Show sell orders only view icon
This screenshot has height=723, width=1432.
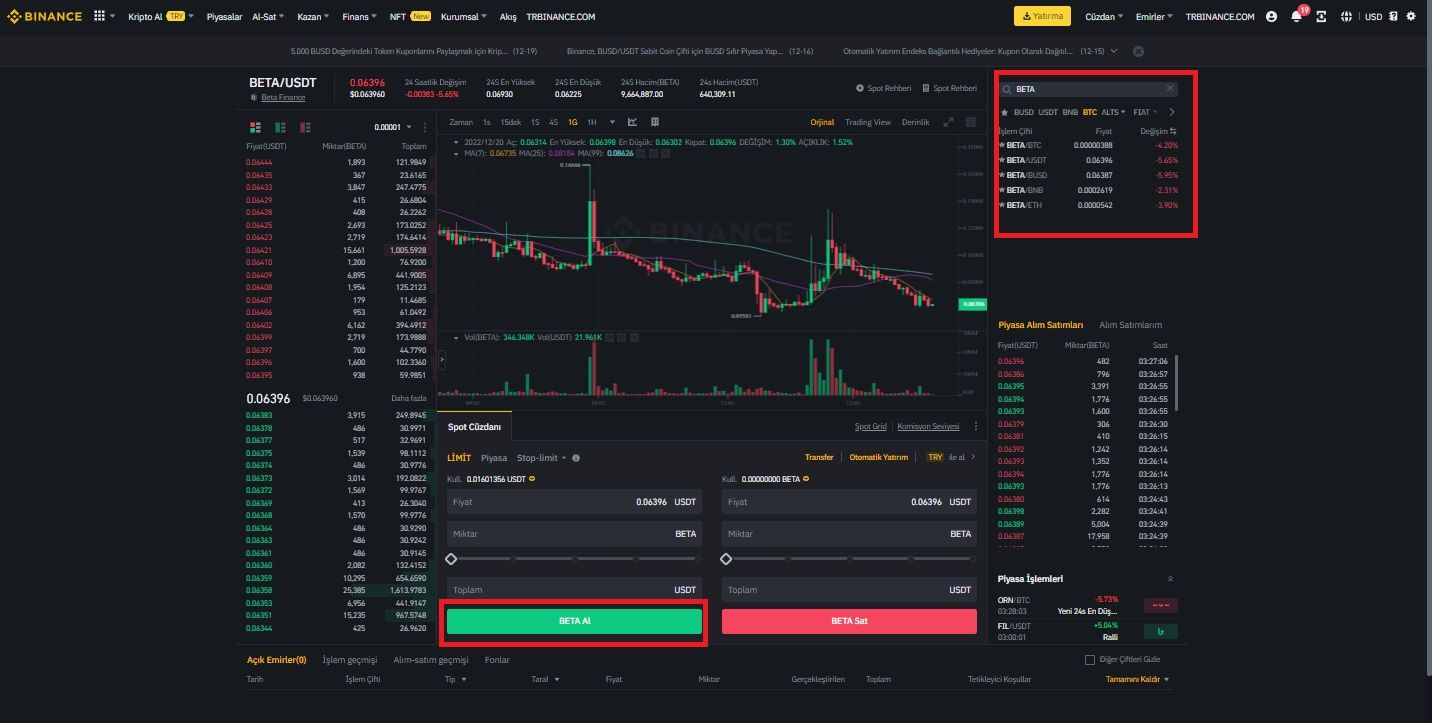click(305, 127)
